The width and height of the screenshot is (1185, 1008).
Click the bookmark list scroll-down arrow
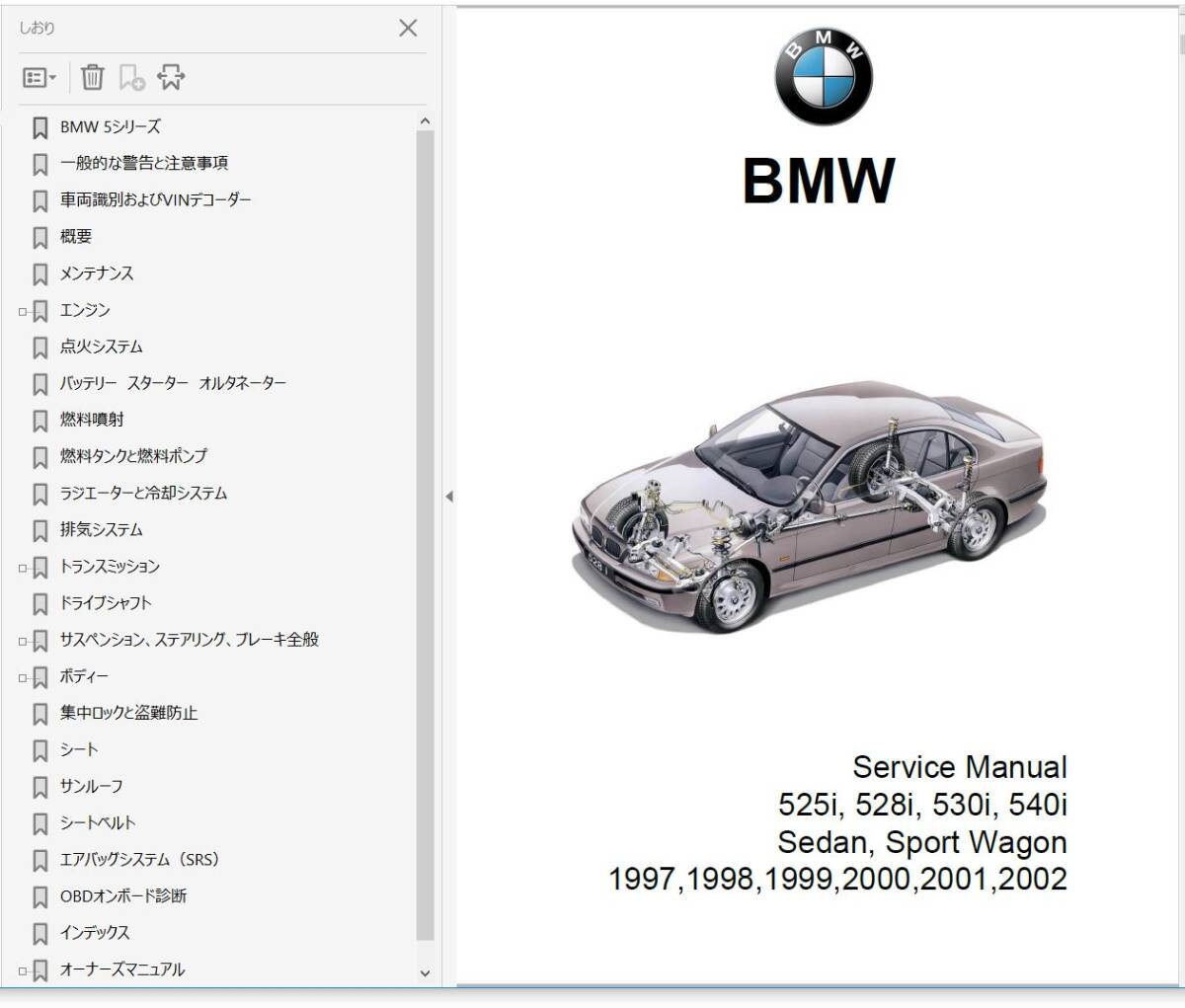426,972
